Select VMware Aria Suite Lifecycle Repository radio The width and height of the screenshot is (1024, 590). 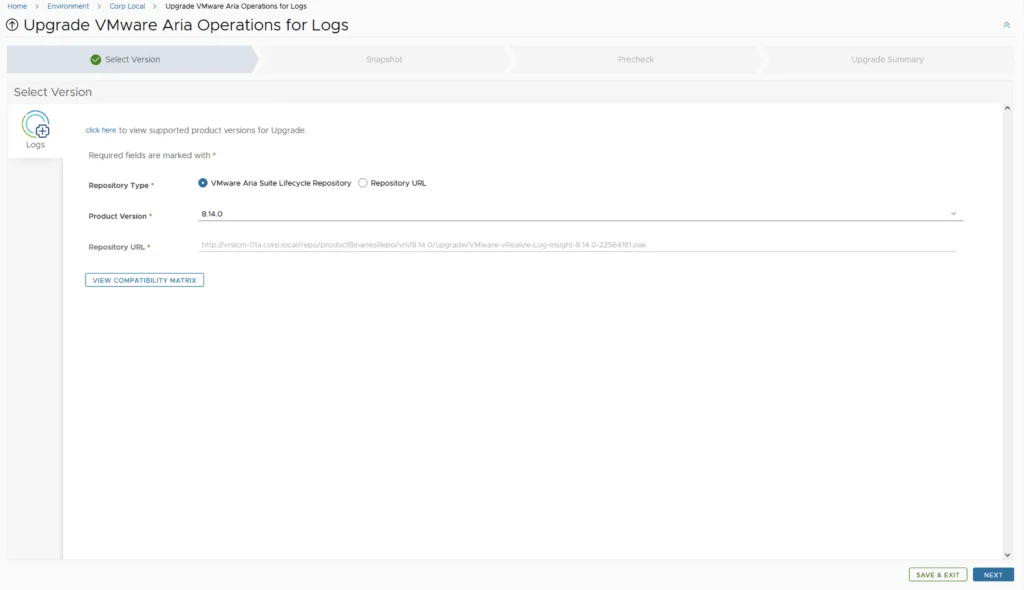point(202,183)
